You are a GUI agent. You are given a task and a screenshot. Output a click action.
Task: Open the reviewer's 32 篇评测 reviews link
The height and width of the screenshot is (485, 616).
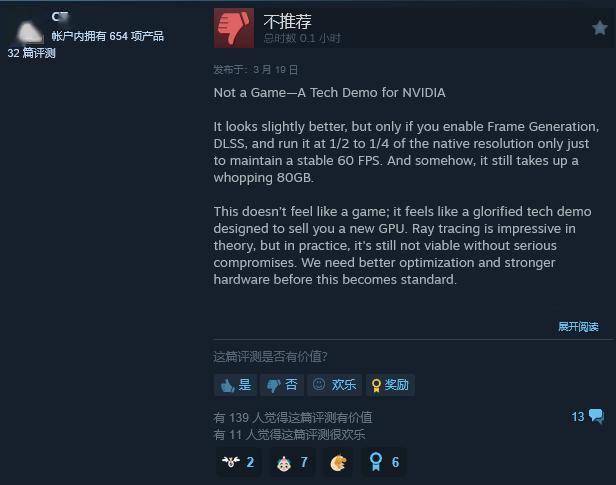coord(31,53)
